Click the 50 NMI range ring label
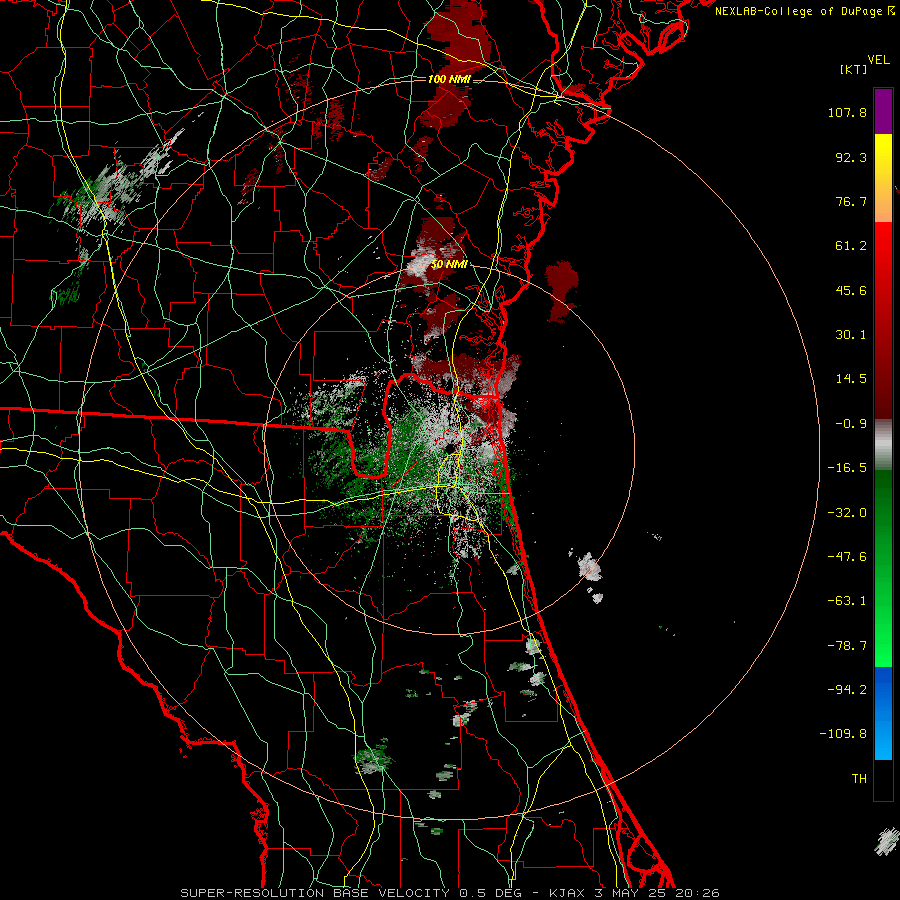The width and height of the screenshot is (900, 900). click(x=449, y=265)
